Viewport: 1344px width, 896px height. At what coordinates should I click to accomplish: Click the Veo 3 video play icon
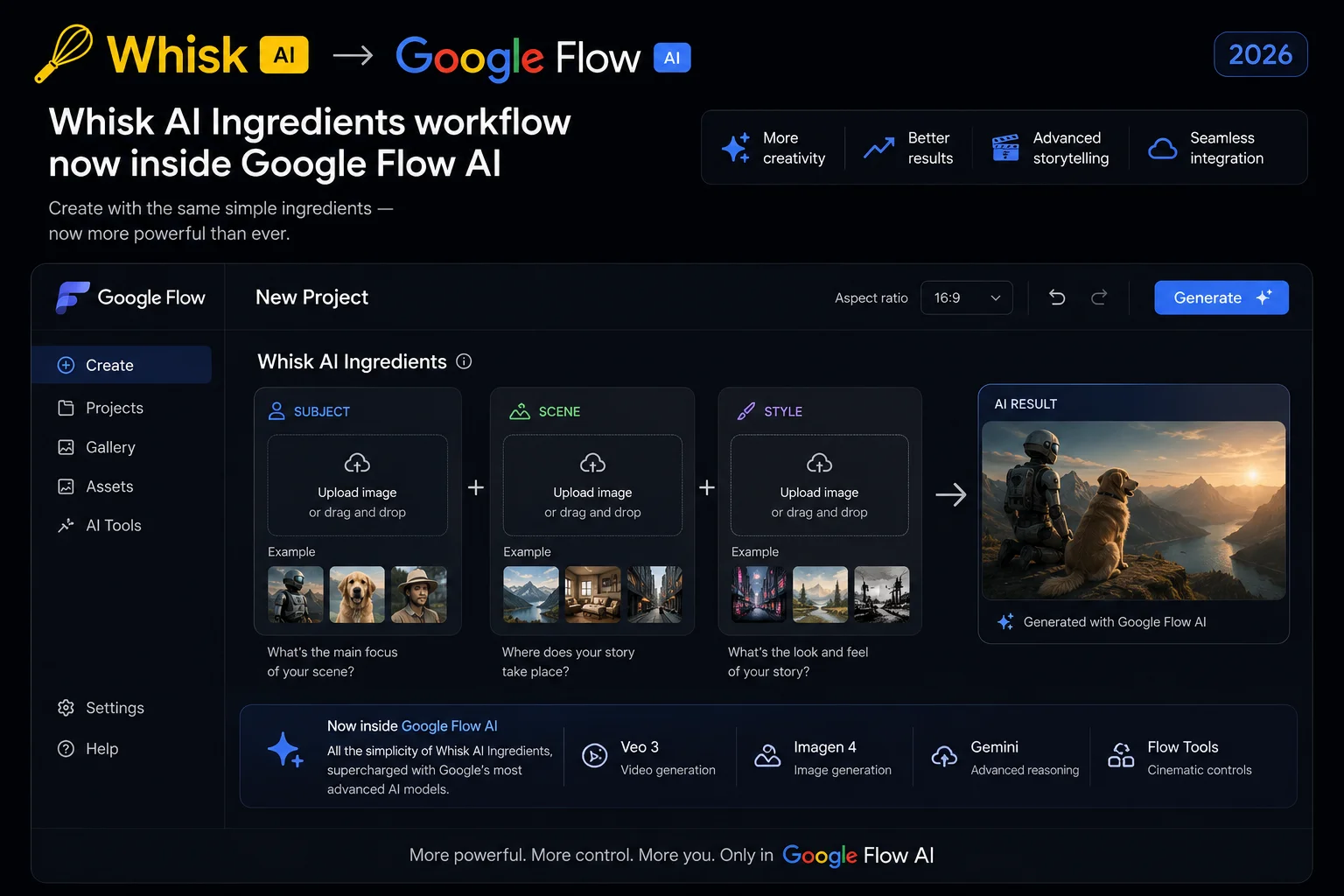(x=595, y=755)
